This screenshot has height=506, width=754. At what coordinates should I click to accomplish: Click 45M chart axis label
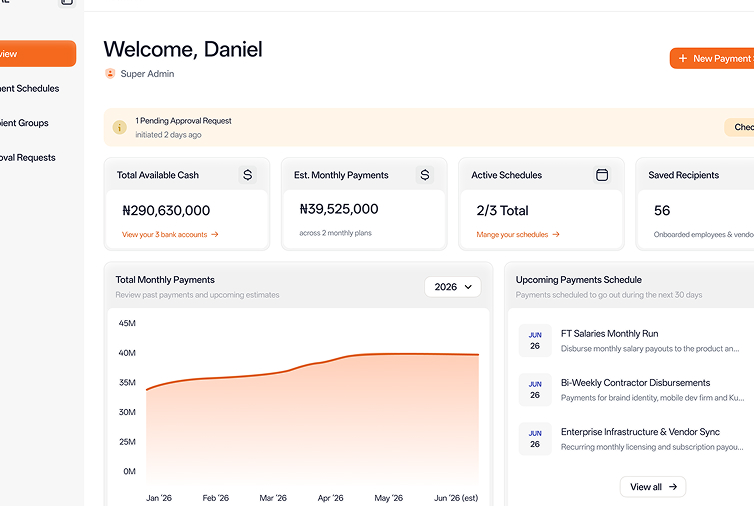tap(127, 323)
